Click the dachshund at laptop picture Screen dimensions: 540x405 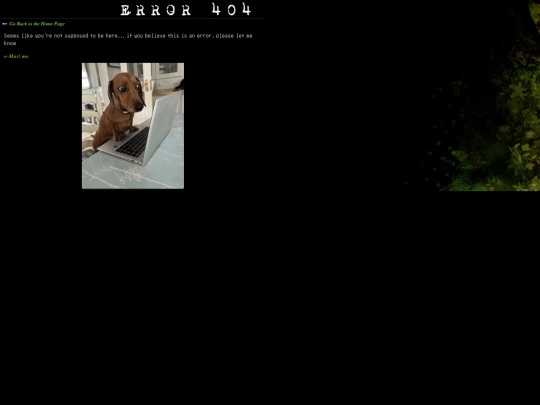133,126
